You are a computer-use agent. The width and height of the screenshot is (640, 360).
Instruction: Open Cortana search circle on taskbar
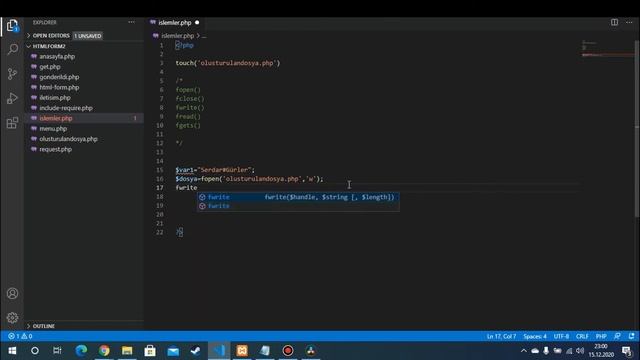(35, 351)
